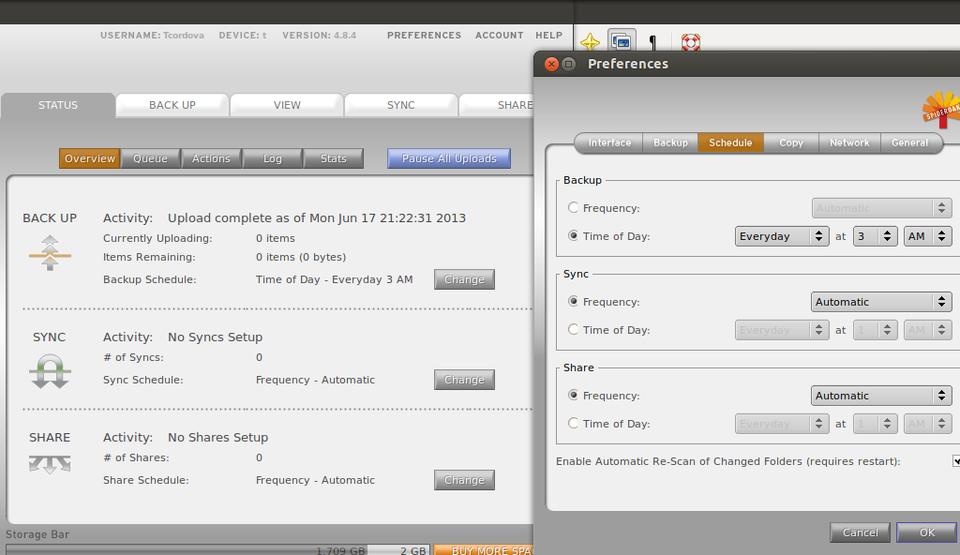Switch to the Copy preferences tab
This screenshot has height=555, width=960.
pos(791,143)
